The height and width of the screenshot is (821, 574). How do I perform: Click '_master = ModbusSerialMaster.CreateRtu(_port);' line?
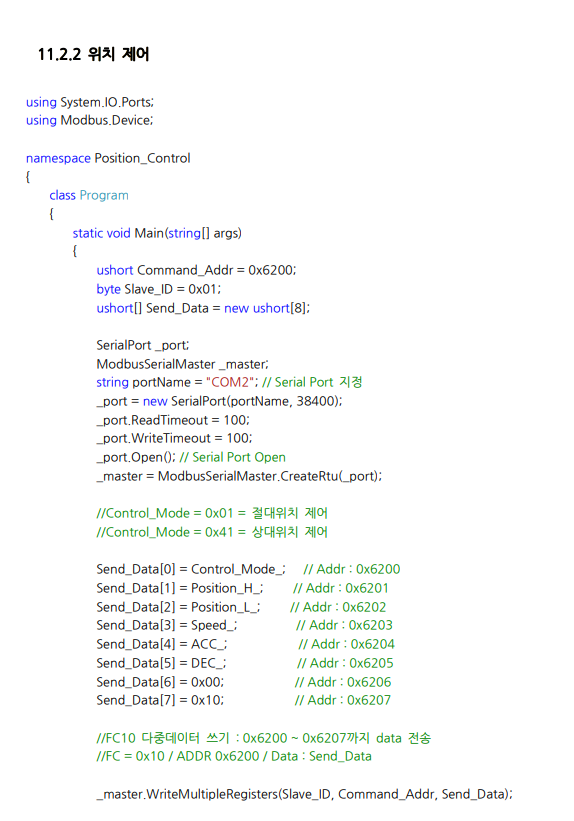tap(239, 476)
